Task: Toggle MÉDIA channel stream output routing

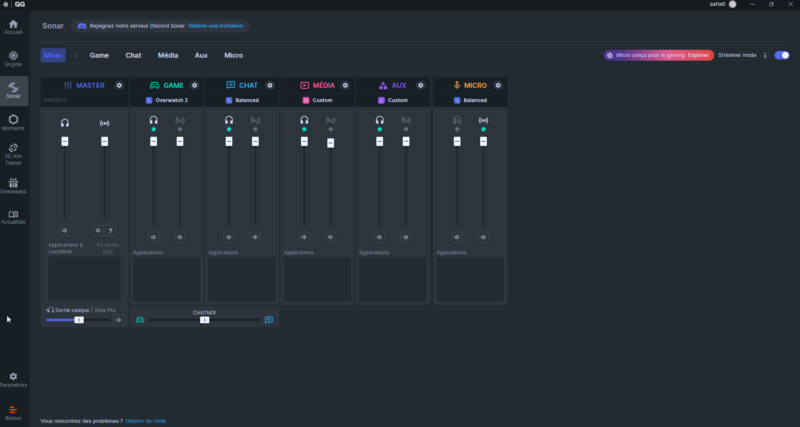Action: (x=330, y=121)
